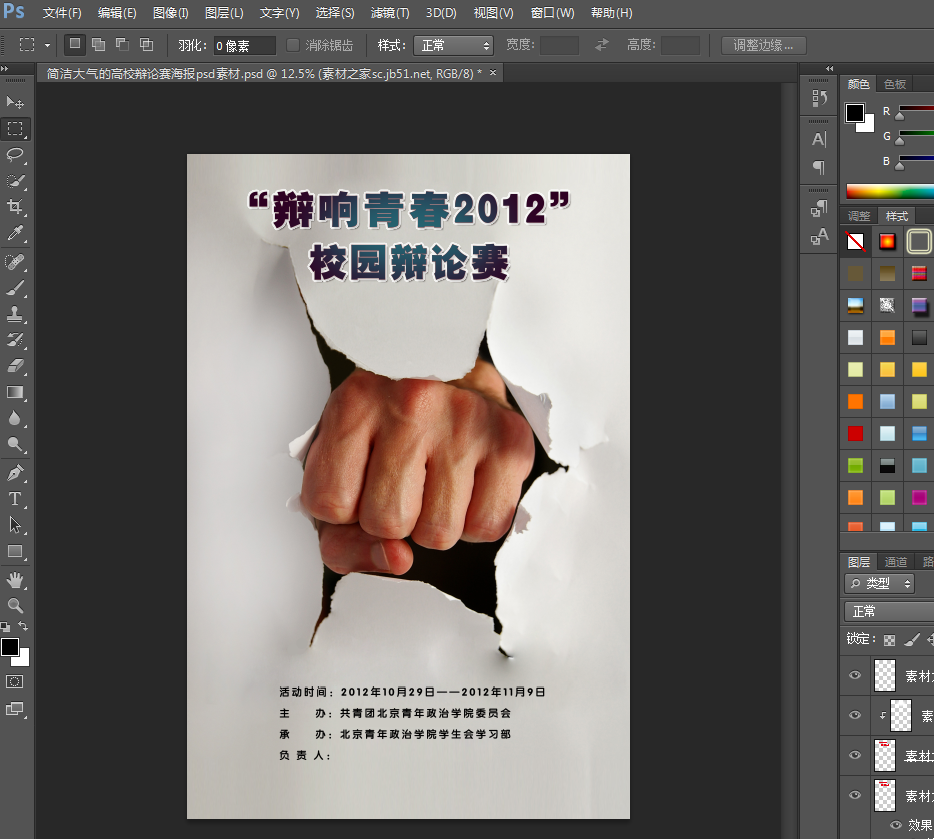Open the layer blend mode 正常 dropdown
Viewport: 934px width, 839px height.
888,611
